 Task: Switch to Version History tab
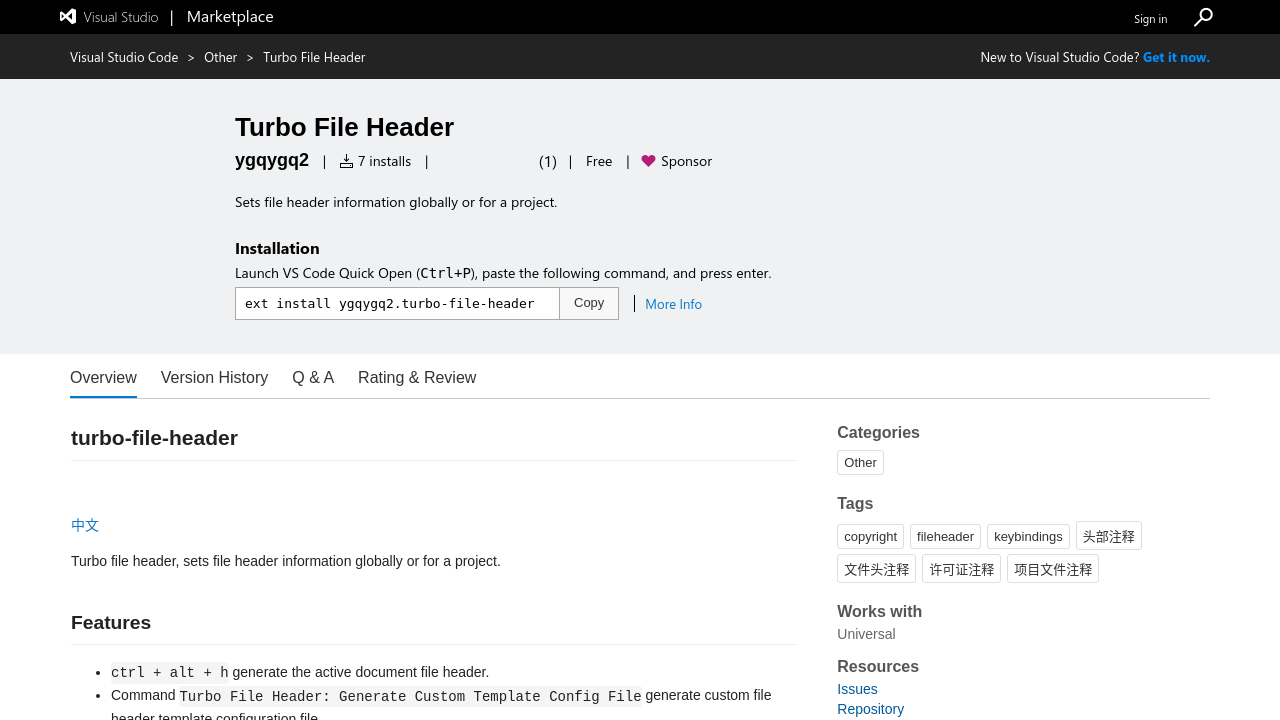pyautogui.click(x=214, y=378)
